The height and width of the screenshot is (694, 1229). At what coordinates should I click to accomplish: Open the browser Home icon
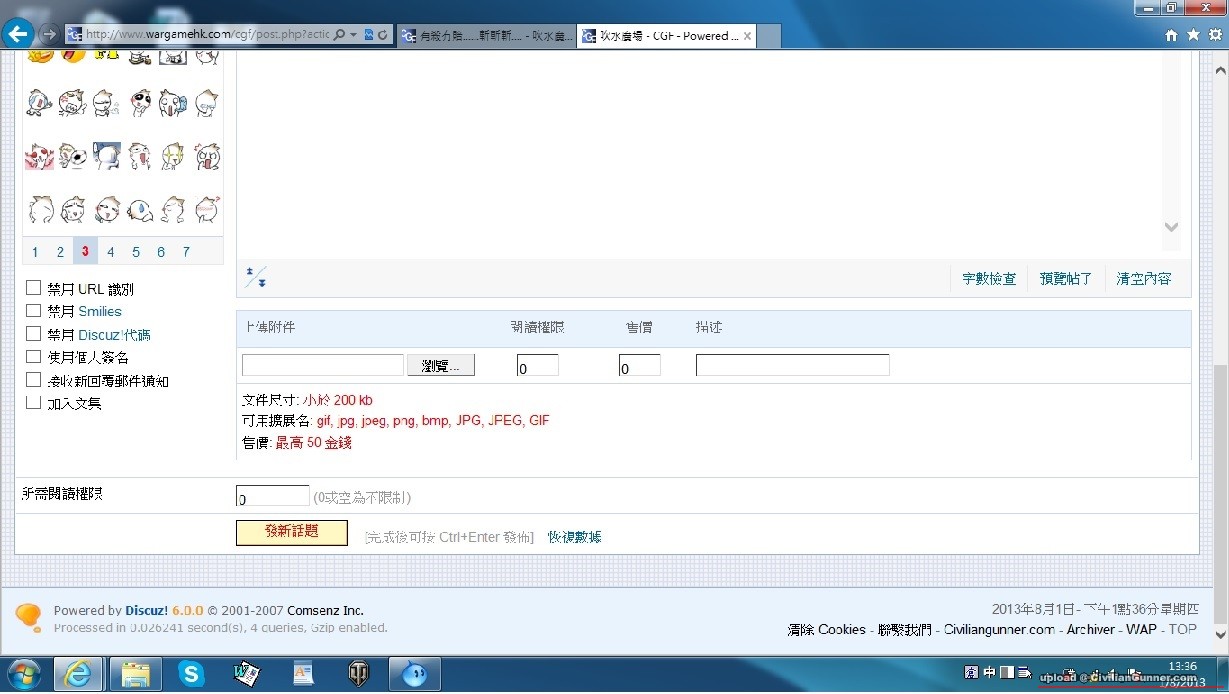pyautogui.click(x=1171, y=35)
